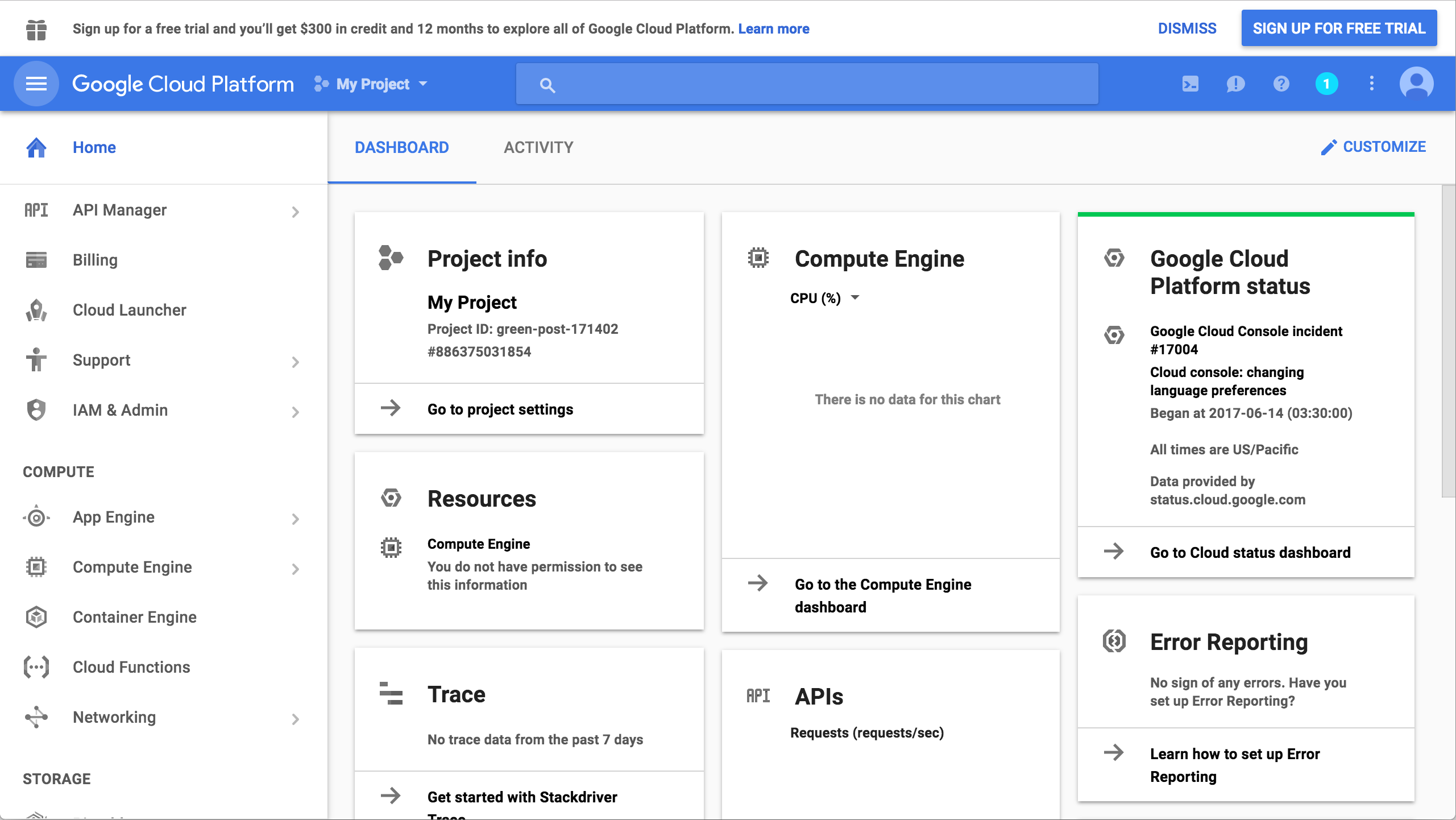Click the Container Engine icon in sidebar
Screen dimensions: 1456x820
pos(36,617)
